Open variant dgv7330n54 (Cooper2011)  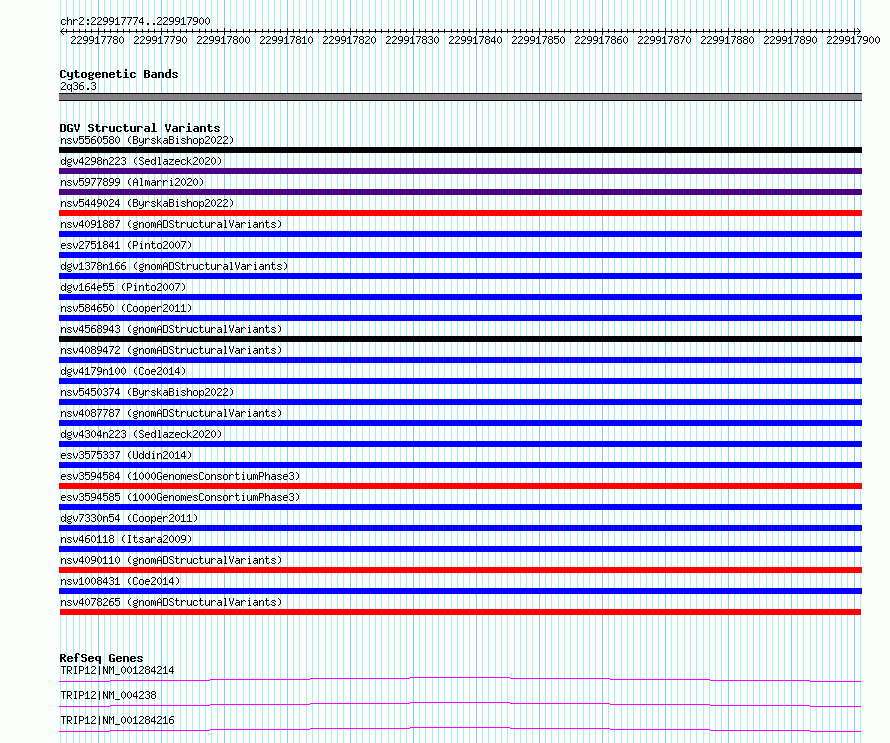tap(129, 518)
